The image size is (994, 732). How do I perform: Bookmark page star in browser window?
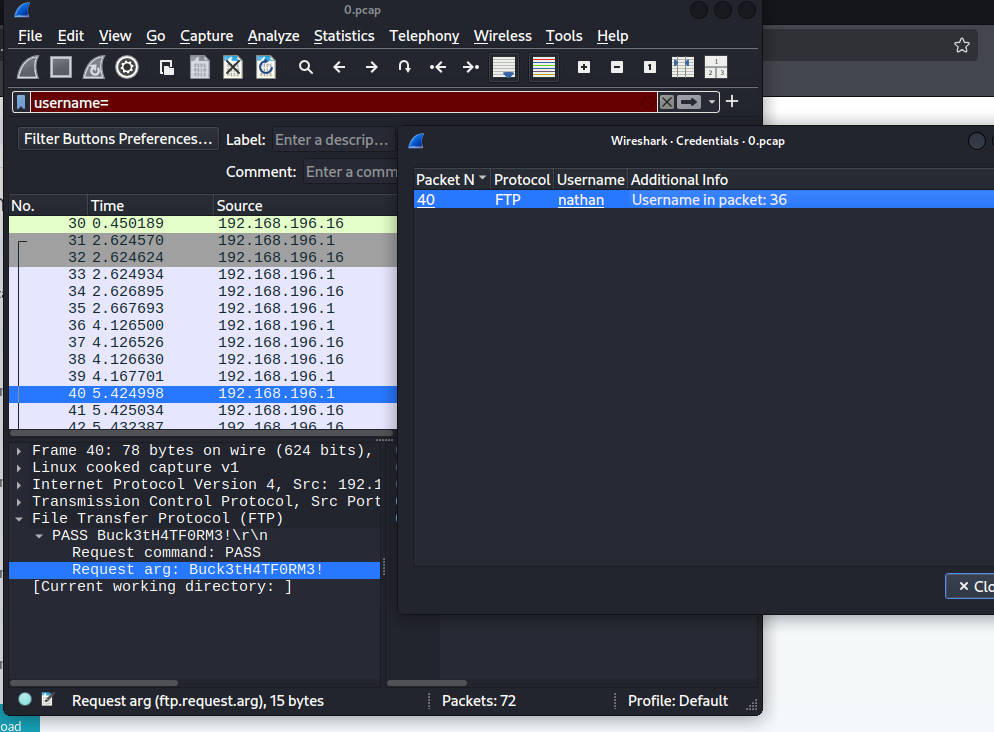click(x=962, y=45)
